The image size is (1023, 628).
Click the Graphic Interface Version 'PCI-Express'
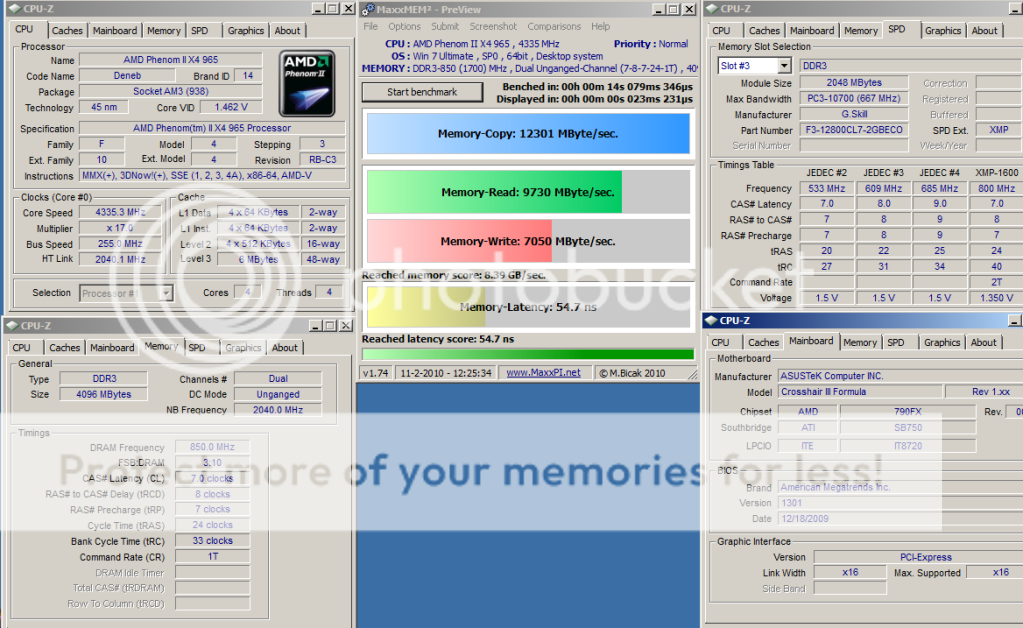tap(918, 558)
